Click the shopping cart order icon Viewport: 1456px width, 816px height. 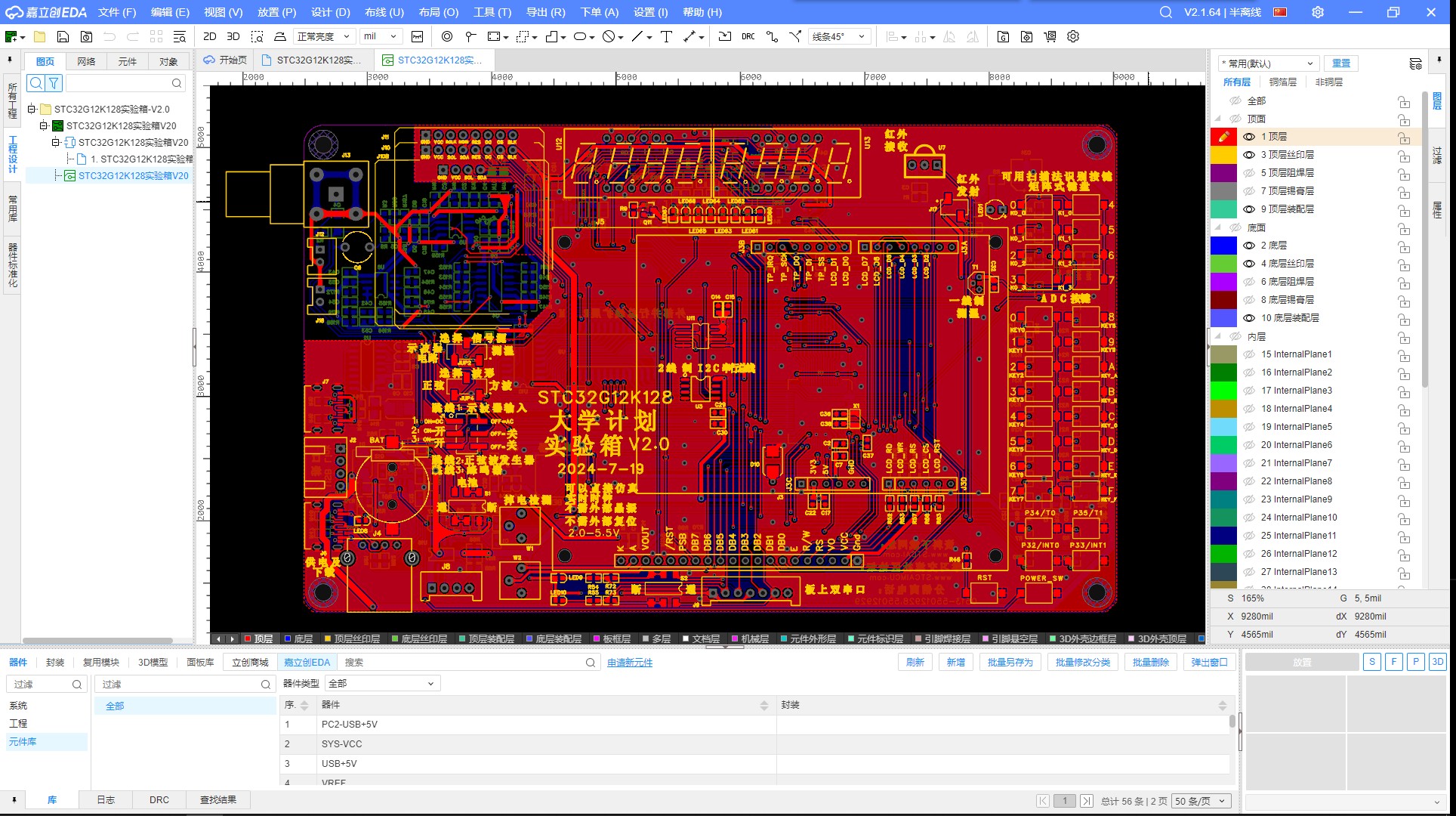coord(1050,36)
